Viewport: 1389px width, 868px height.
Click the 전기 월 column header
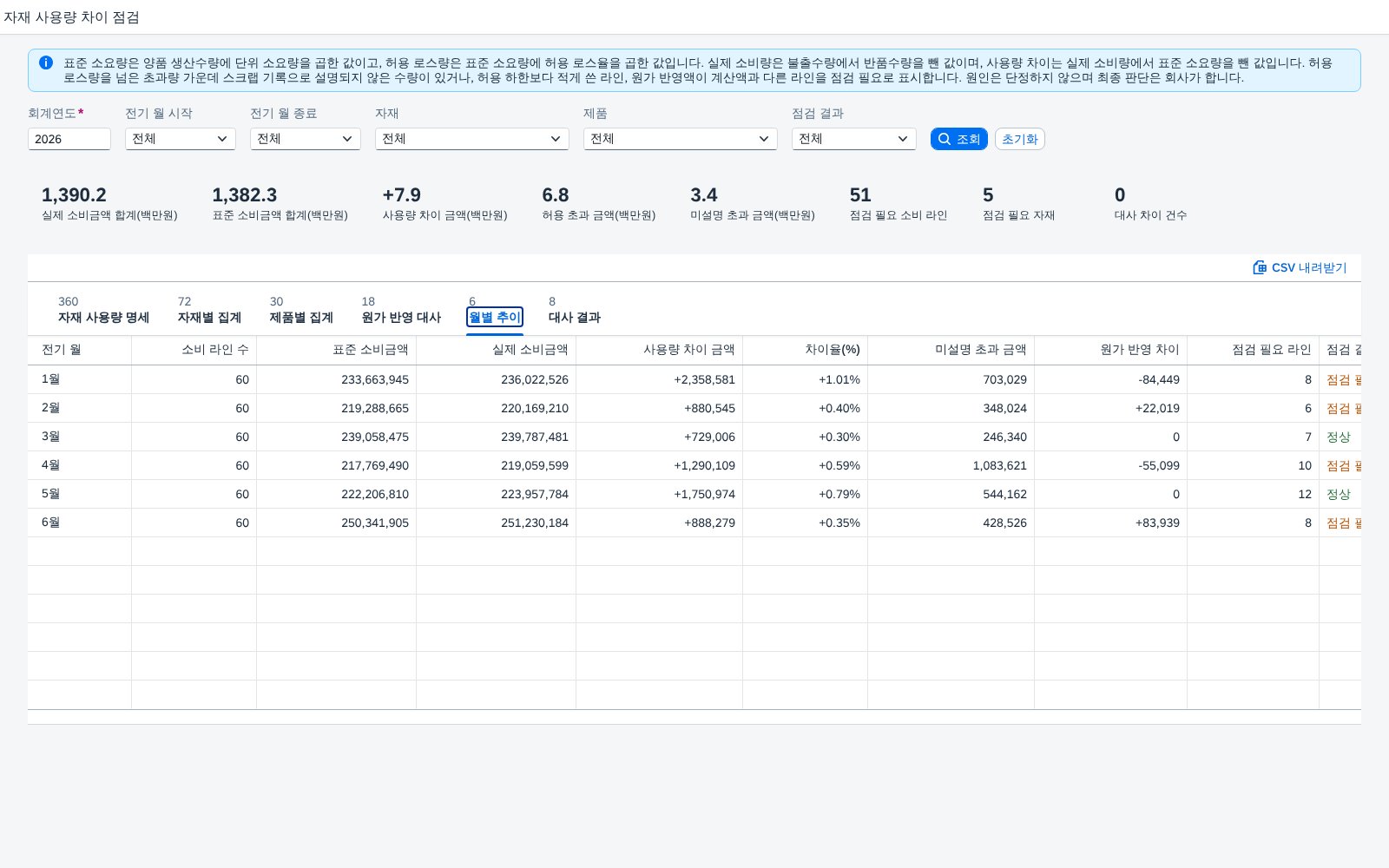click(79, 350)
